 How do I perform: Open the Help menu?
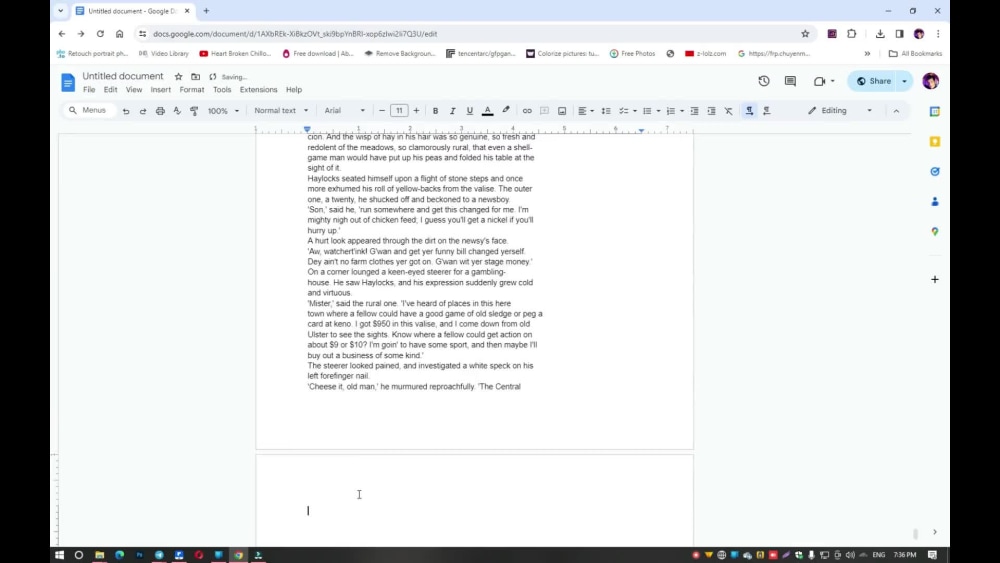294,90
